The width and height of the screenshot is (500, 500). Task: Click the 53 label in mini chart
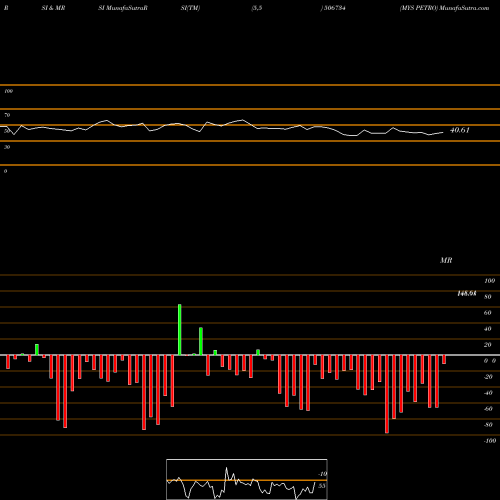(x=322, y=486)
